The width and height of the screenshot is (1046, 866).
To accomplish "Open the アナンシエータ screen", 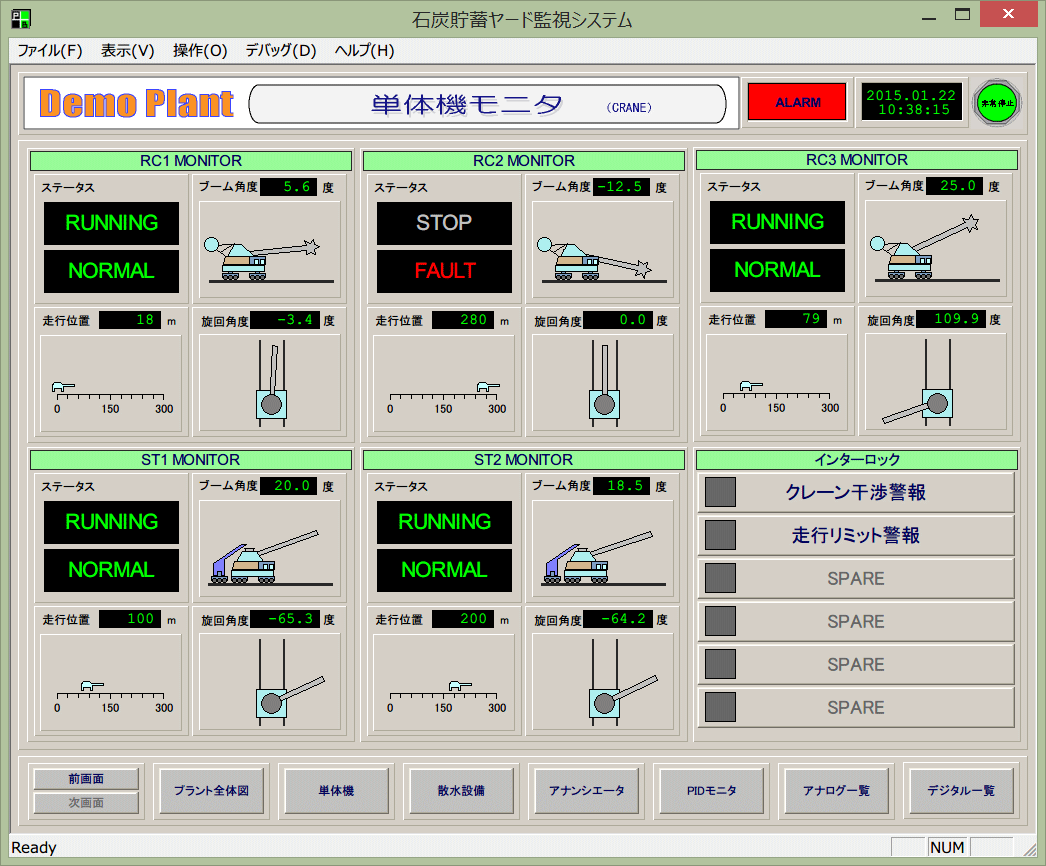I will pyautogui.click(x=586, y=791).
